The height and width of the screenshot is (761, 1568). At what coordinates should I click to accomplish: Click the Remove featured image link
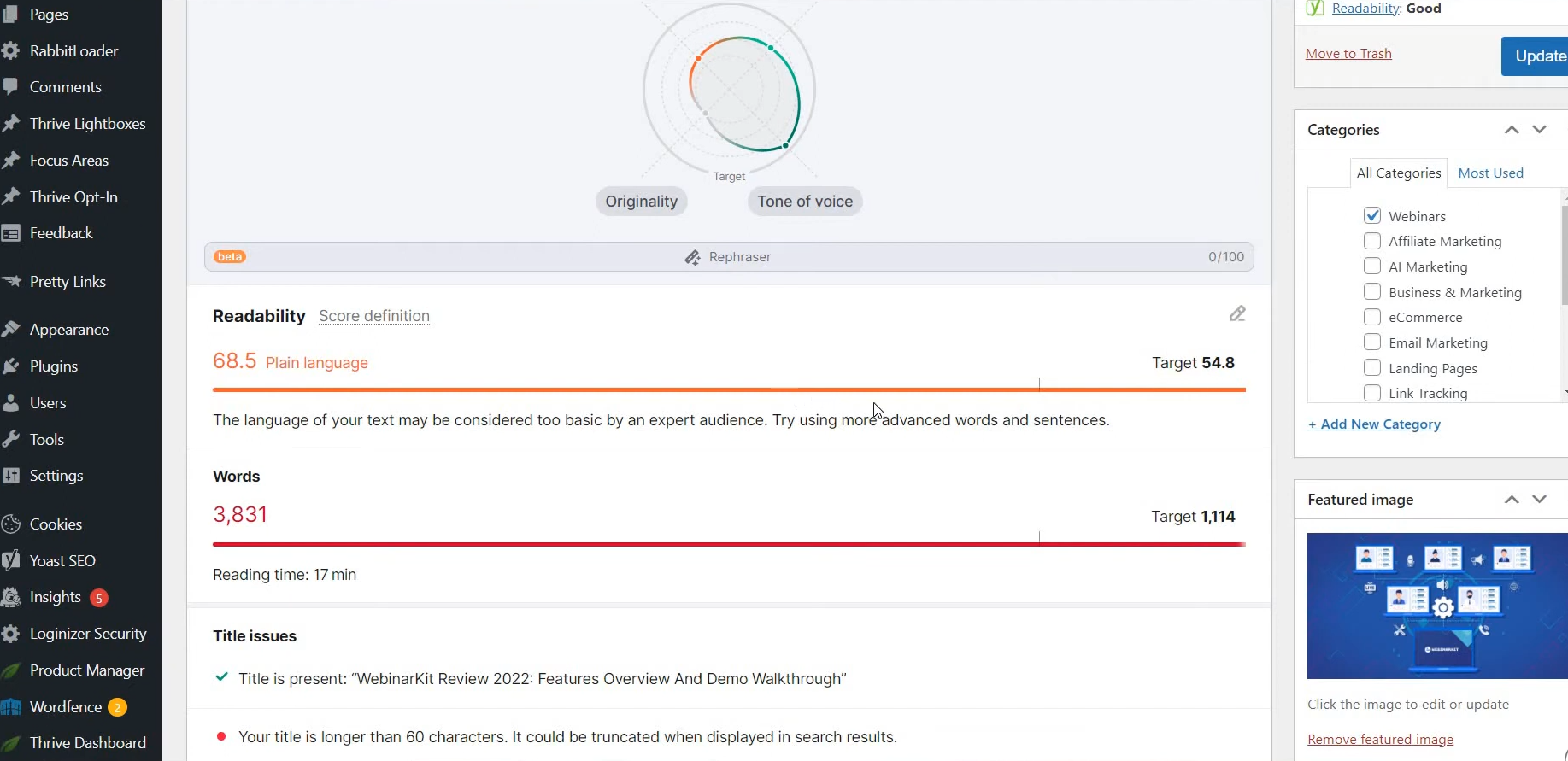tap(1380, 740)
